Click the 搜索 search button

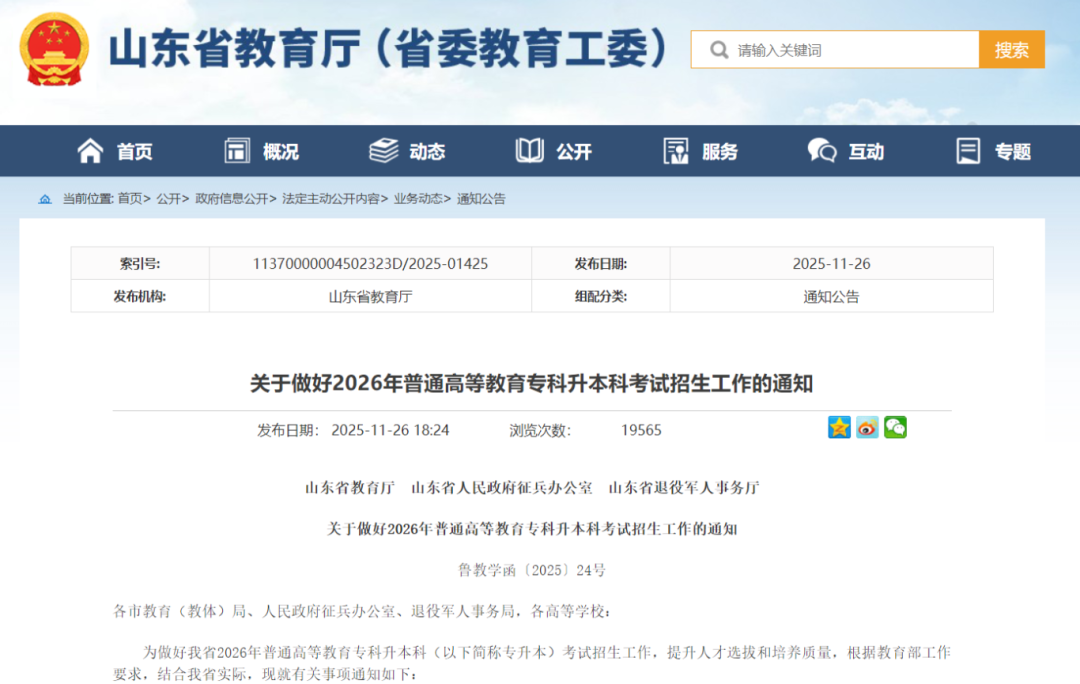(1012, 48)
